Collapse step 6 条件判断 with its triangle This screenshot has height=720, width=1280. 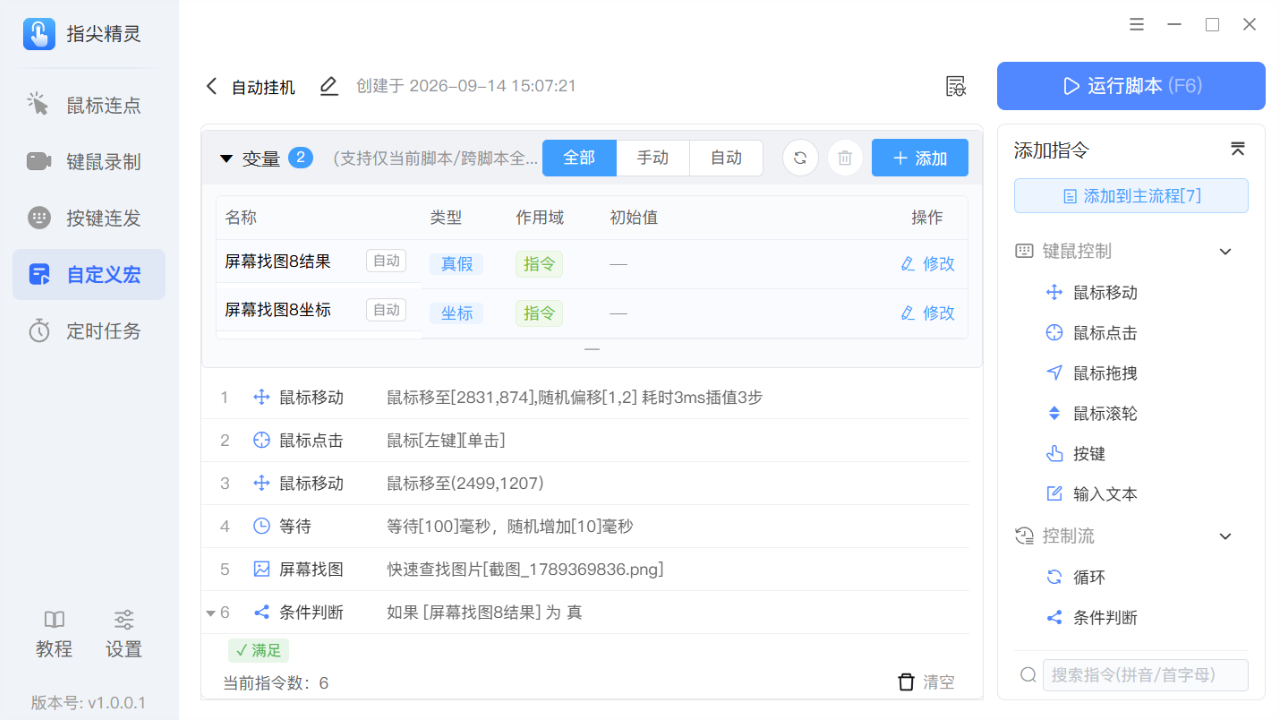pyautogui.click(x=210, y=613)
